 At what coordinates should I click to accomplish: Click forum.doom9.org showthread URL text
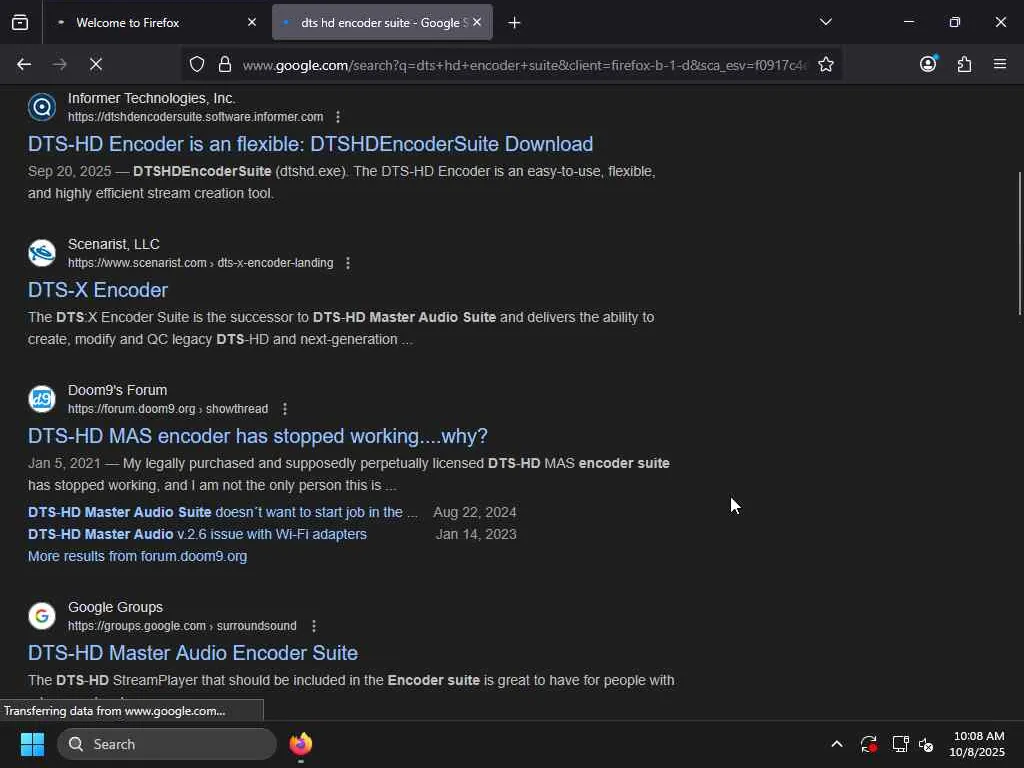click(x=168, y=409)
